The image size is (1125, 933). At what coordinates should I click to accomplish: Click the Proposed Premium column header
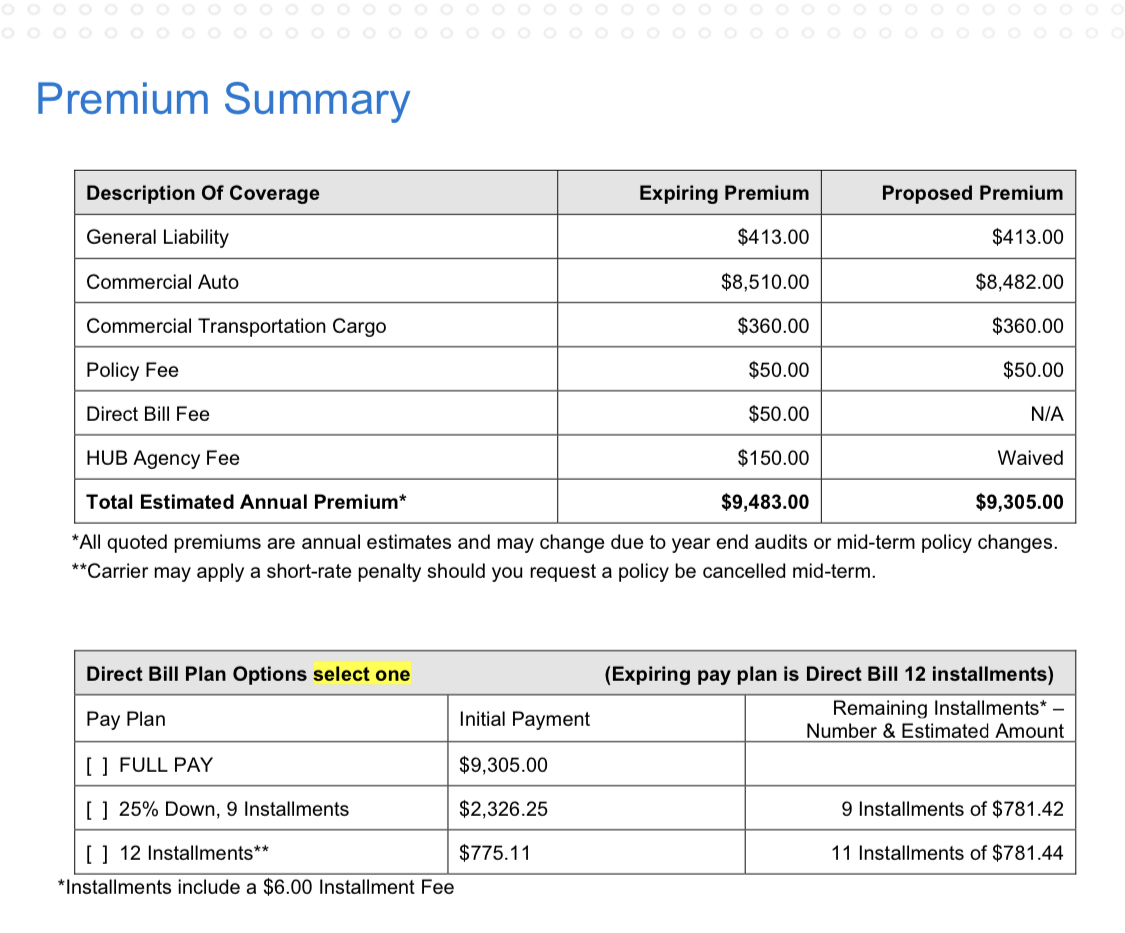pos(972,193)
